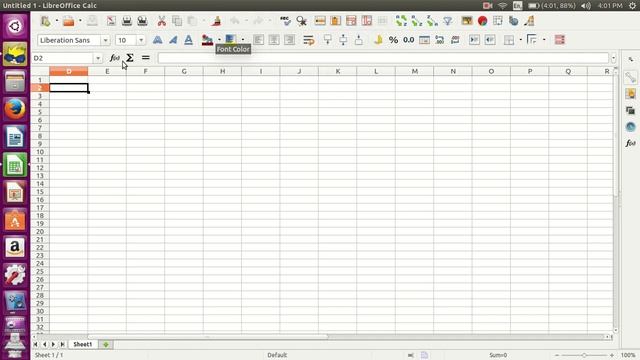Screen dimensions: 640x360
Task: Open the font size dropdown
Action: click(141, 40)
